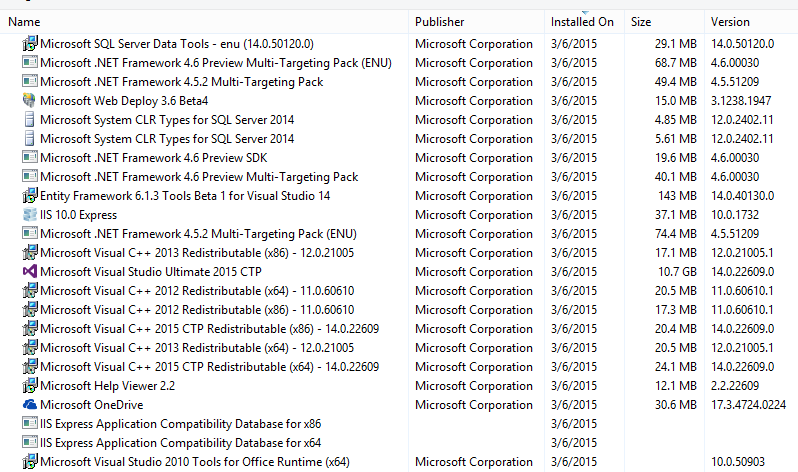798x472 pixels.
Task: Sort the list by Name column header
Action: [x=24, y=22]
